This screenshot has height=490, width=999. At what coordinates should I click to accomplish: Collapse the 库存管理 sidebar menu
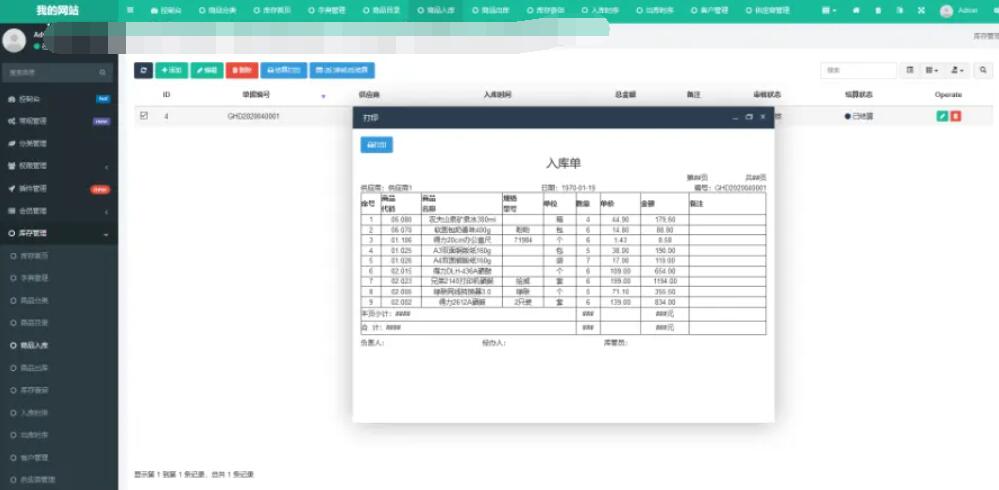(58, 233)
